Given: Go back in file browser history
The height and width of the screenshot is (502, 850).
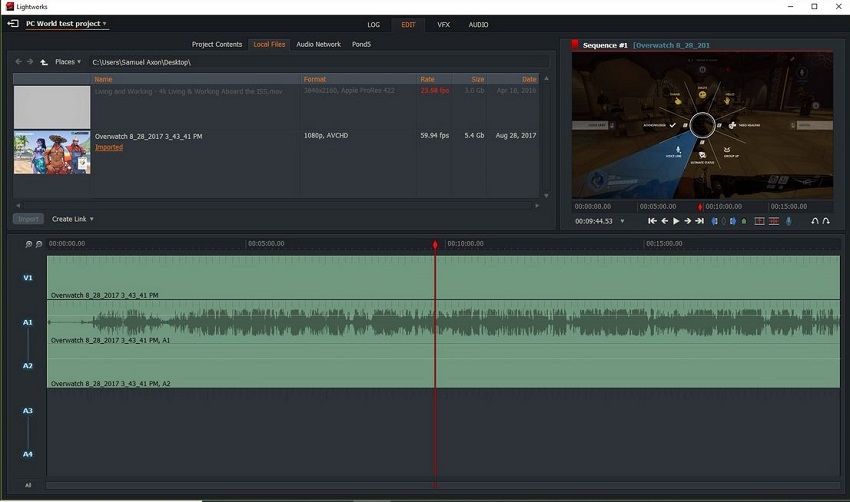Looking at the screenshot, I should 18,62.
